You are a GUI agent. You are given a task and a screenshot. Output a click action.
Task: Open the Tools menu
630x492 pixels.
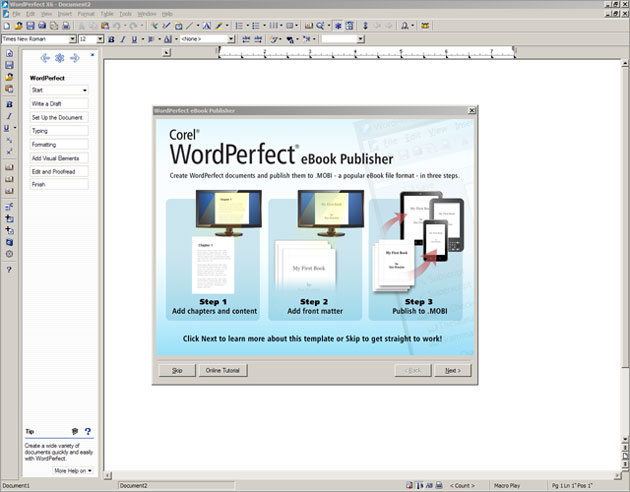click(x=125, y=14)
